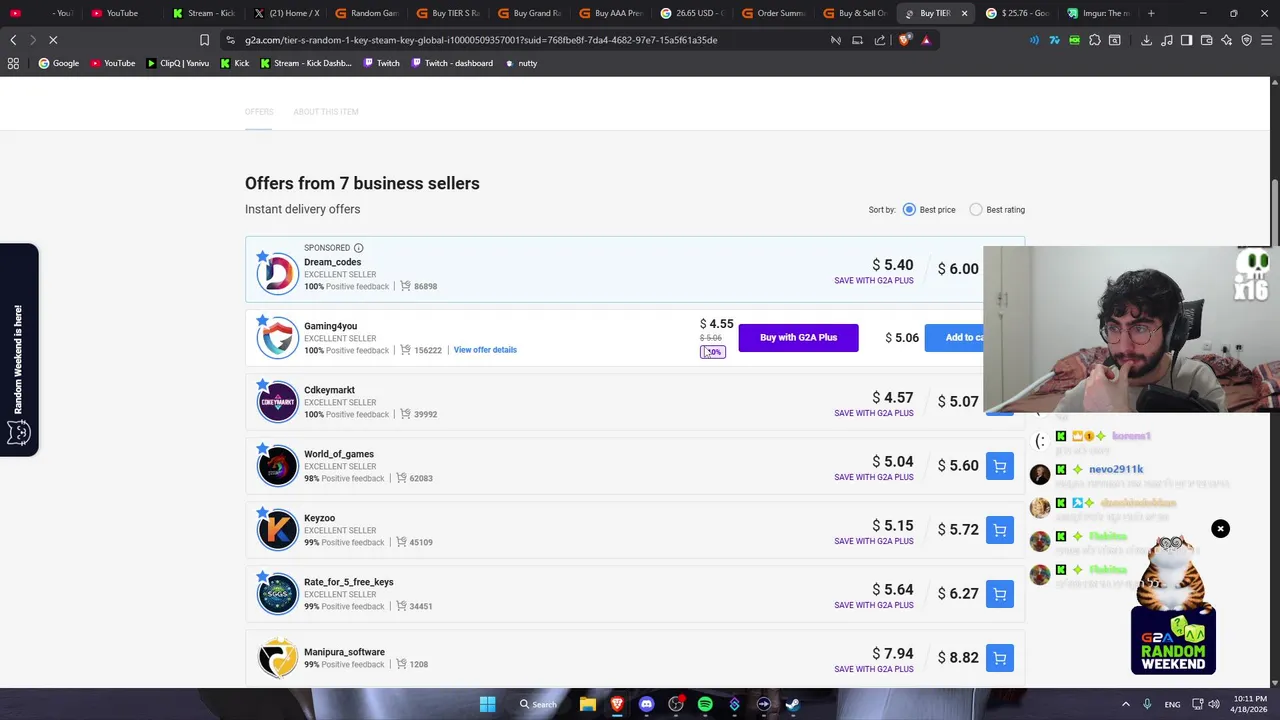The width and height of the screenshot is (1280, 720).
Task: Open the apps grid in bookmarks bar
Action: point(13,63)
